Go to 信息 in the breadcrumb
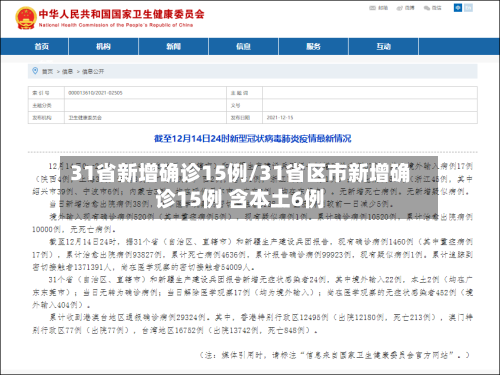Image resolution: width=500 pixels, height=375 pixels. click(67, 71)
